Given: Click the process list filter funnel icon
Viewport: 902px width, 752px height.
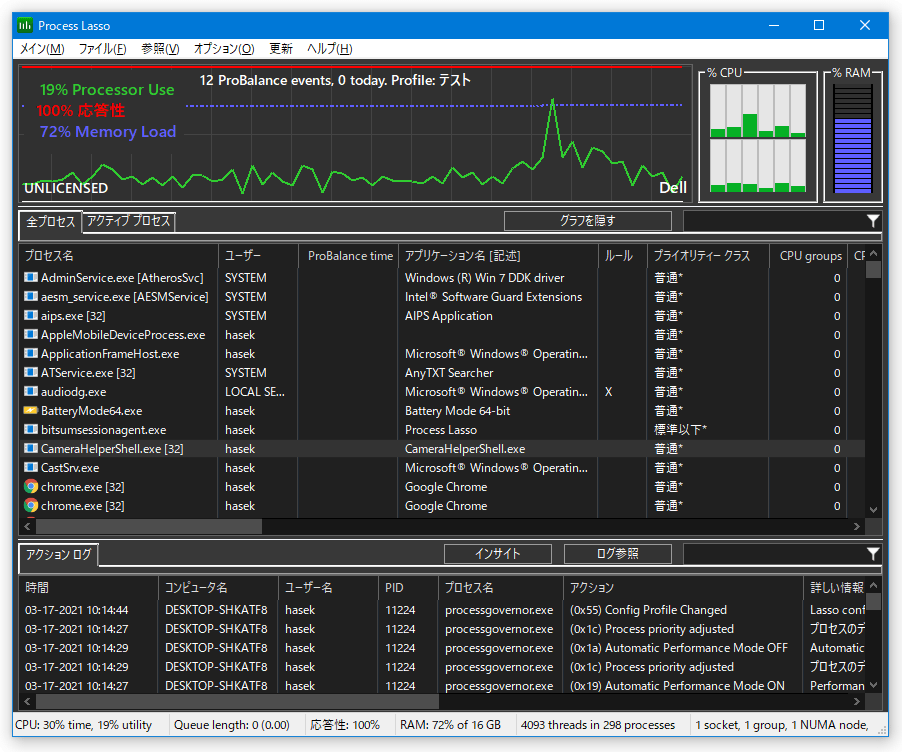Looking at the screenshot, I should click(873, 221).
